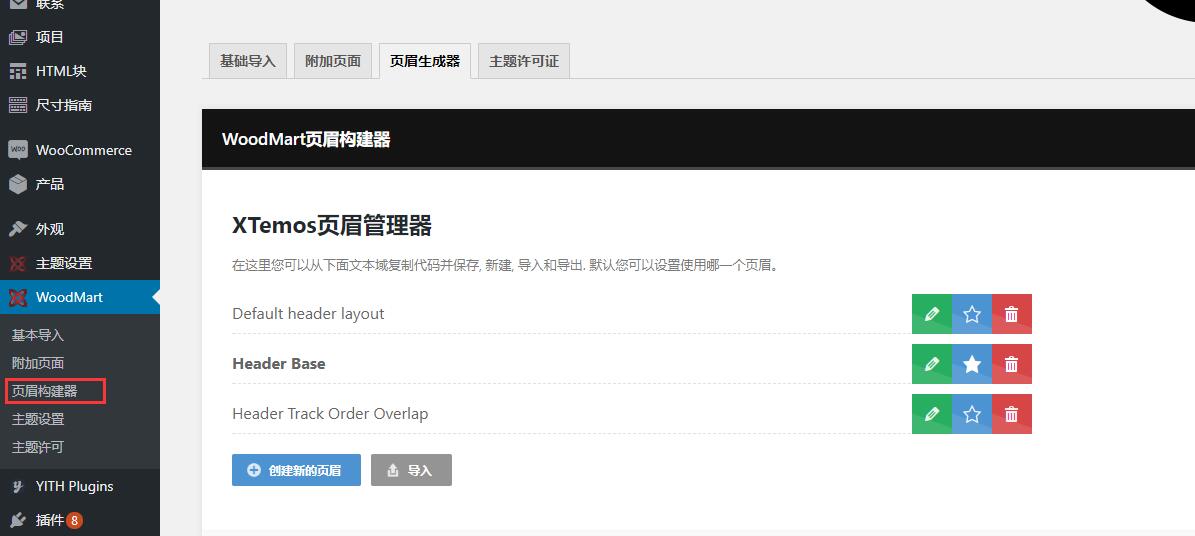
Task: Open 附加页面 submenu link
Action: 37,363
